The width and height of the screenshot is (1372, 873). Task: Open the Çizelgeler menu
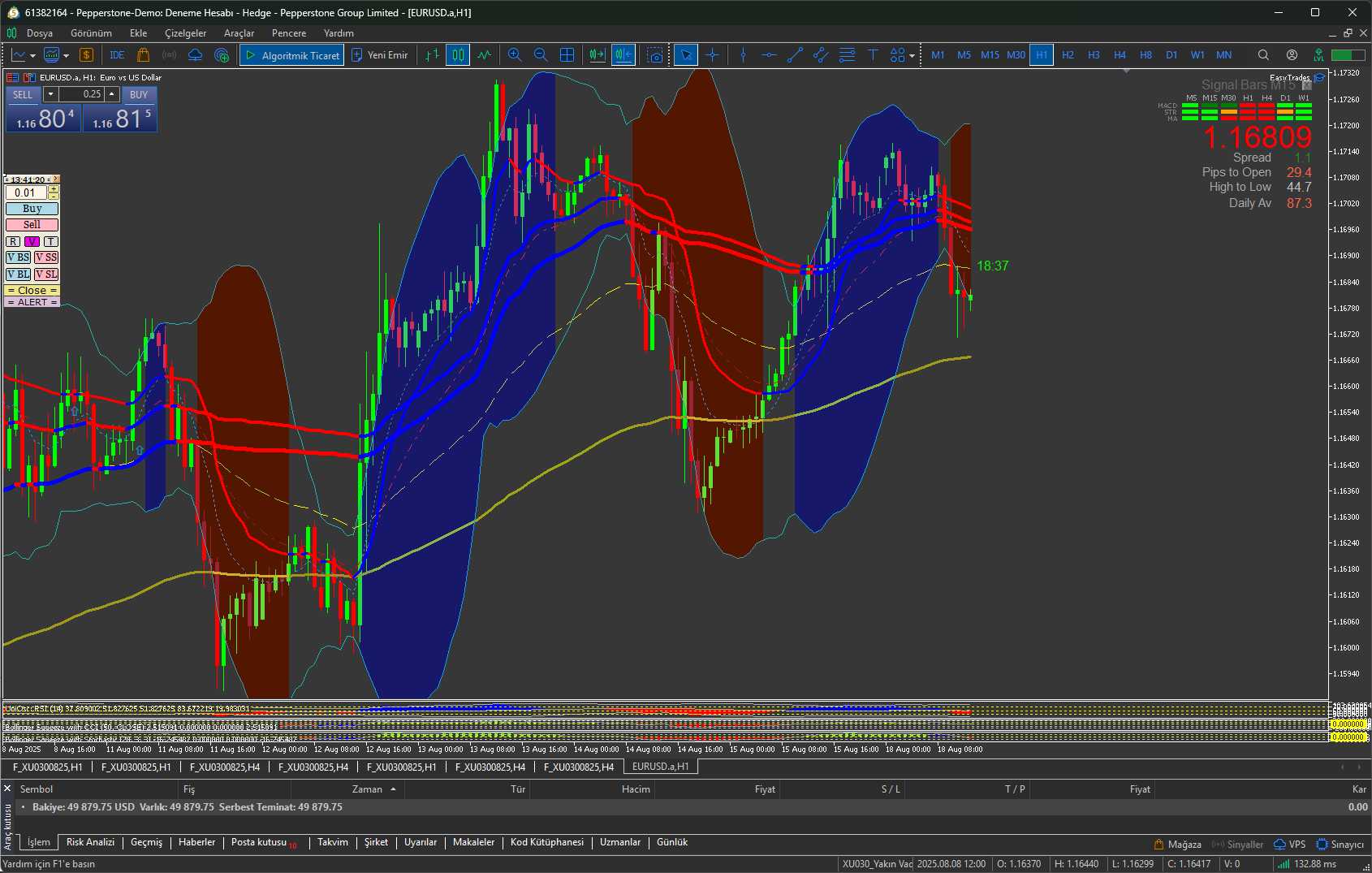click(185, 33)
